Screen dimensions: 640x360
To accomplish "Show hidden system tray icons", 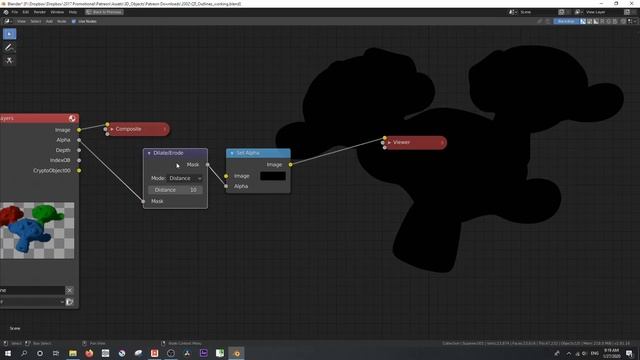I will [569, 353].
